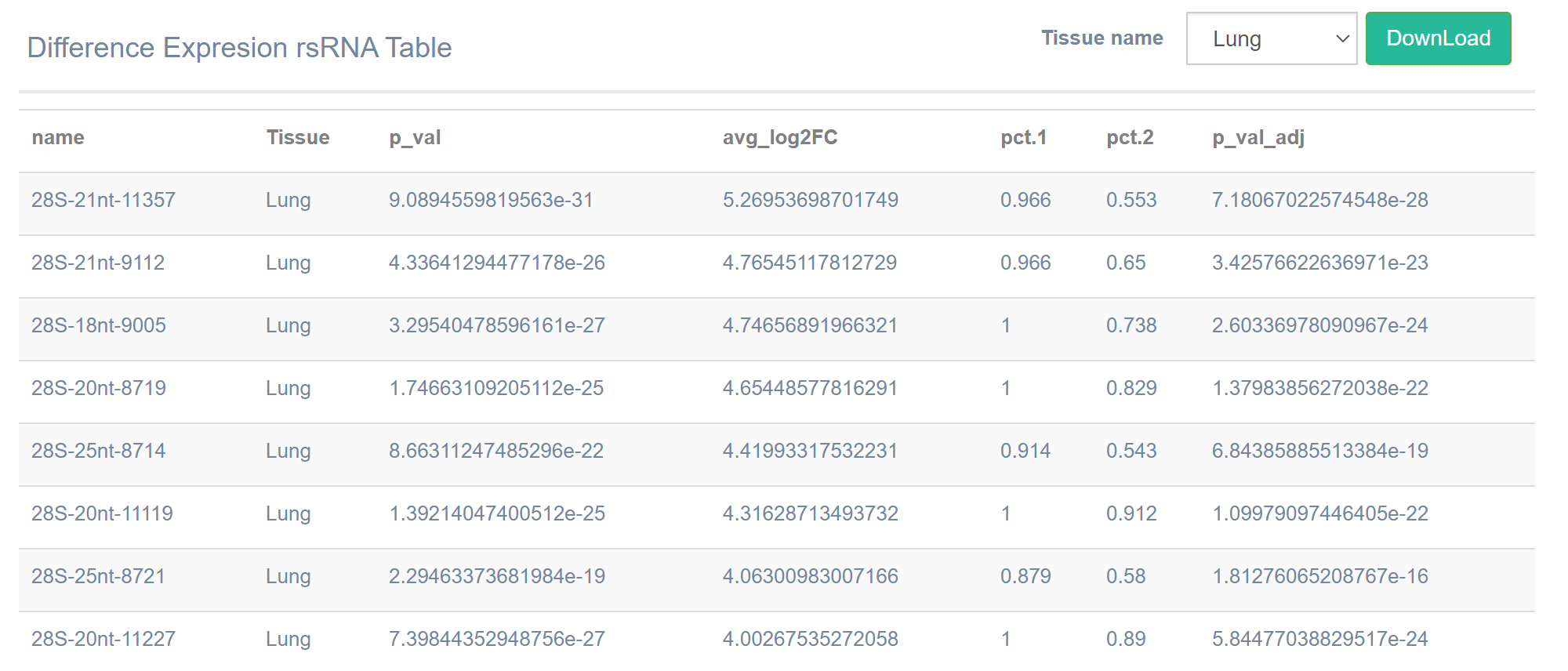Click p_val_adj 1.09979097446405e-22
This screenshot has height=671, width=1568.
[1320, 513]
